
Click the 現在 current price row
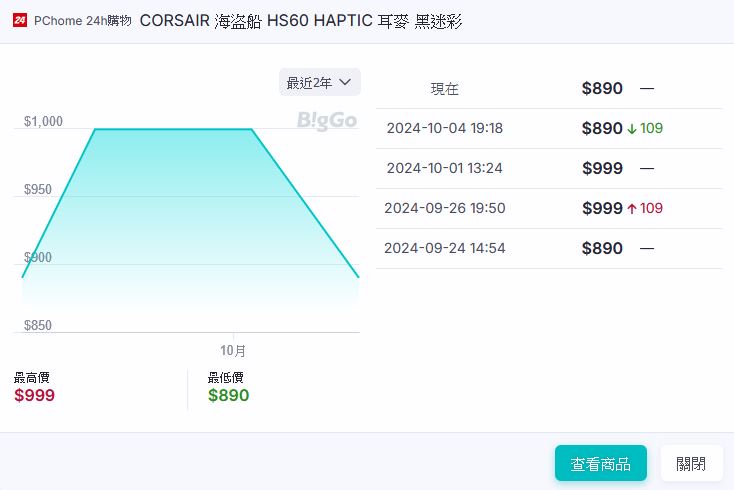445,89
